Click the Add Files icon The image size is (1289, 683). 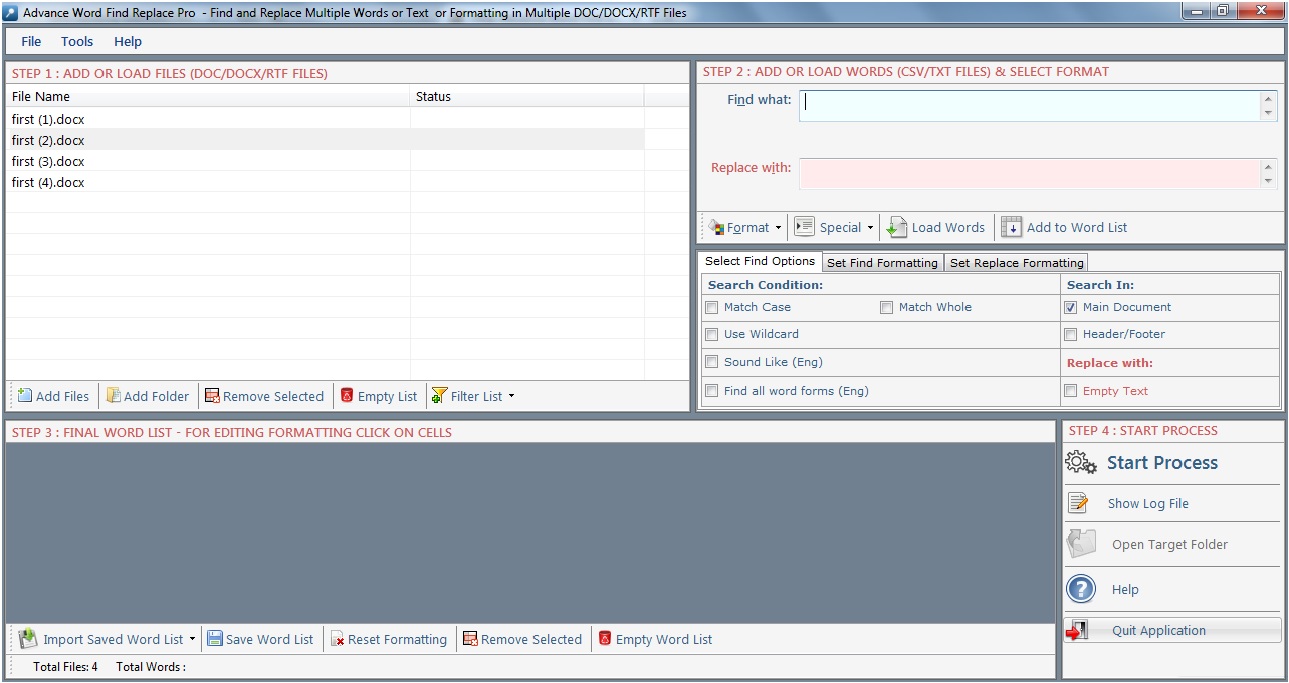25,396
